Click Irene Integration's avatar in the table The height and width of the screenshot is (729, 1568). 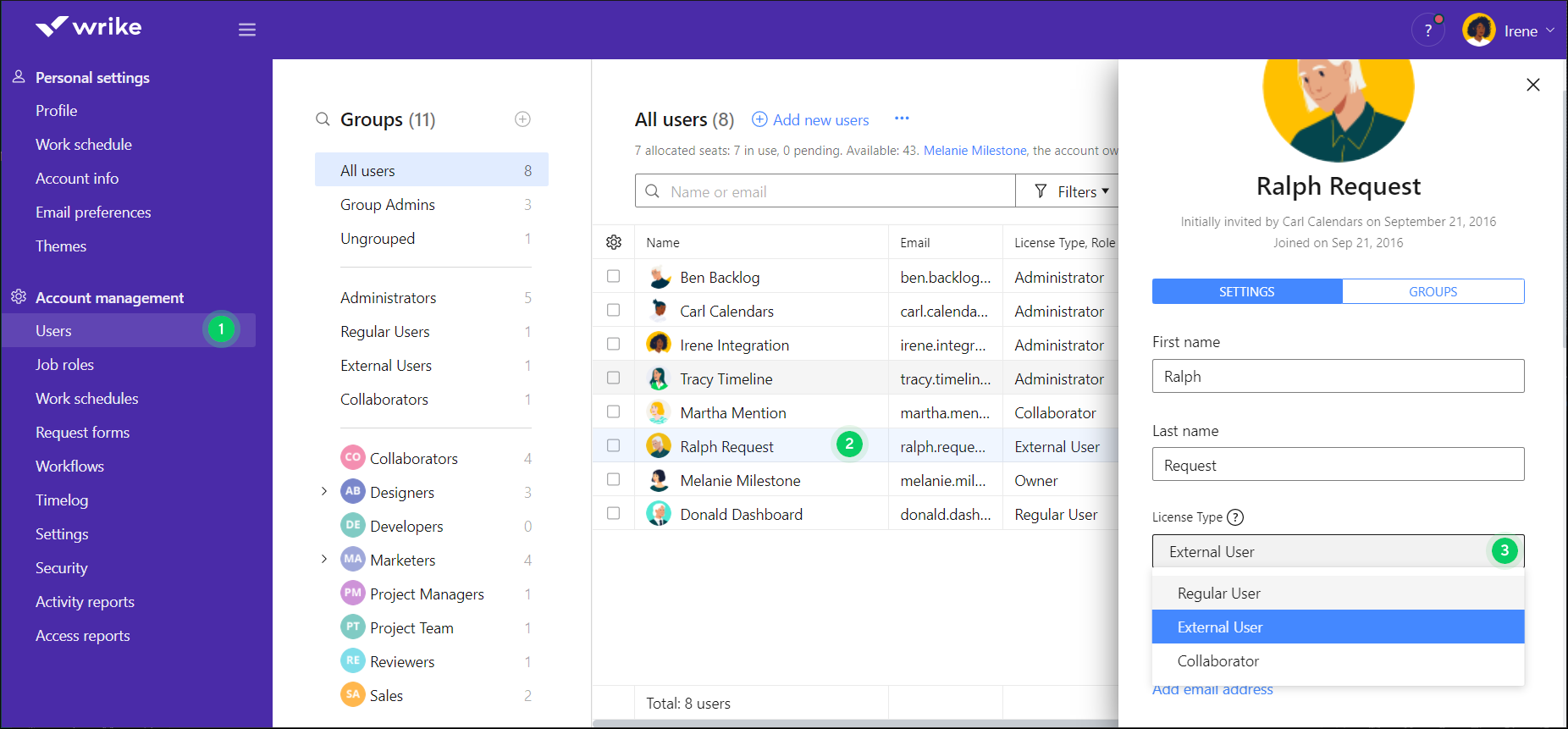[659, 345]
